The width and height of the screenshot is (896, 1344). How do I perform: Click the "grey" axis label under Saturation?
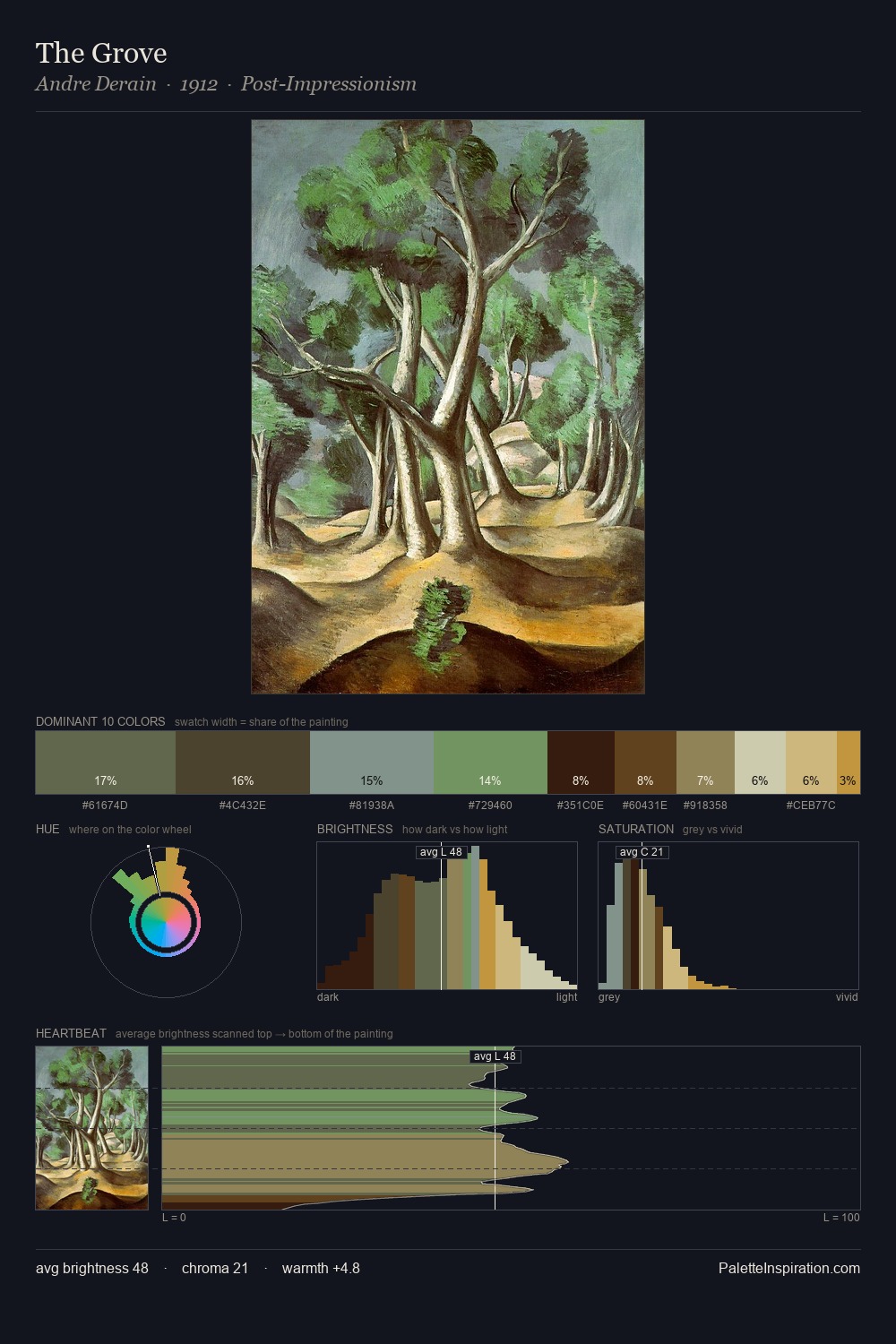pyautogui.click(x=609, y=997)
